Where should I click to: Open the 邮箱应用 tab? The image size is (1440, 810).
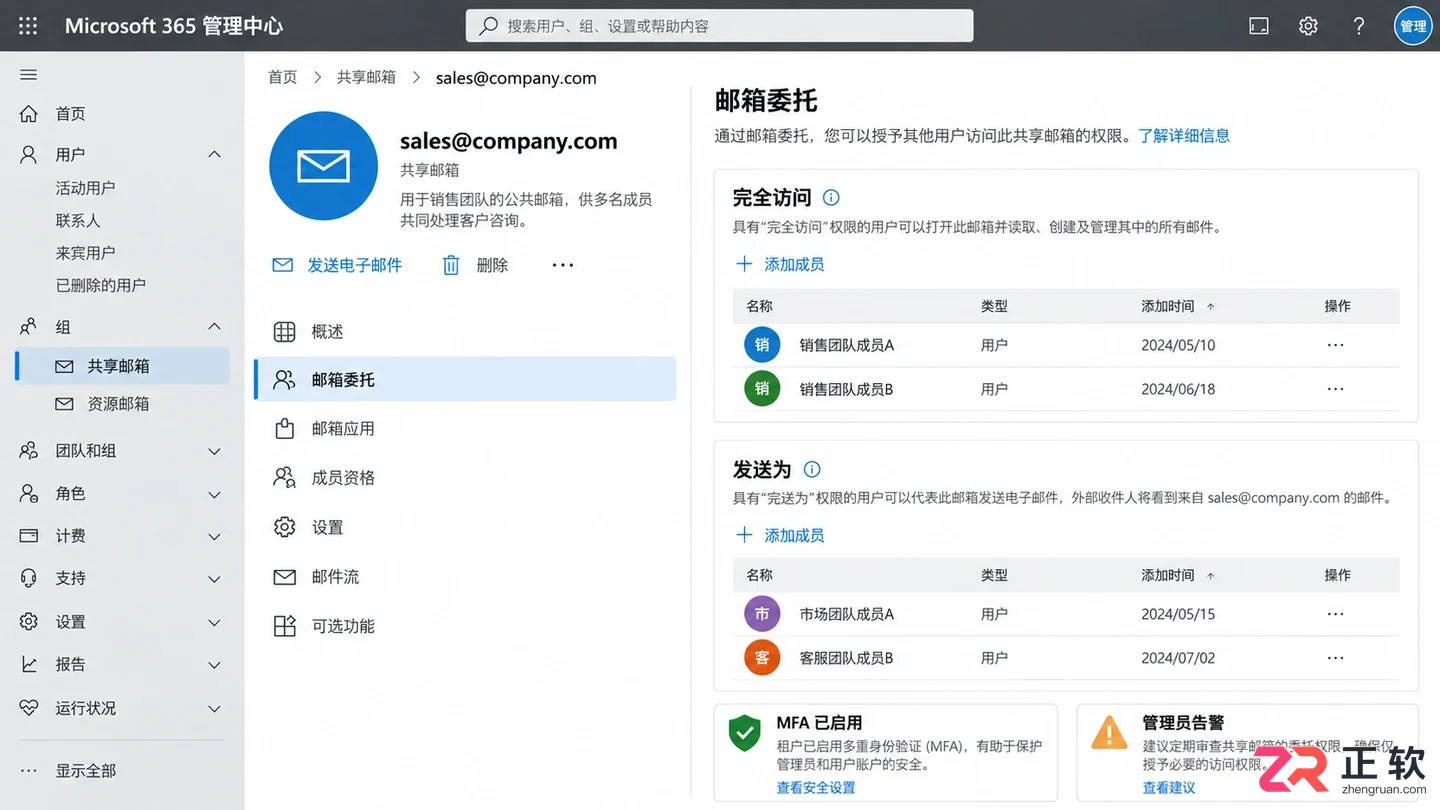coord(465,429)
